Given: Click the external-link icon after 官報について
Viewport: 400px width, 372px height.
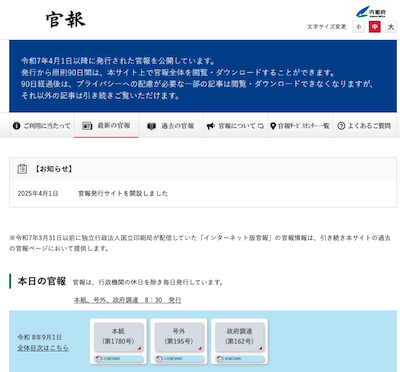Looking at the screenshot, I should [x=261, y=126].
